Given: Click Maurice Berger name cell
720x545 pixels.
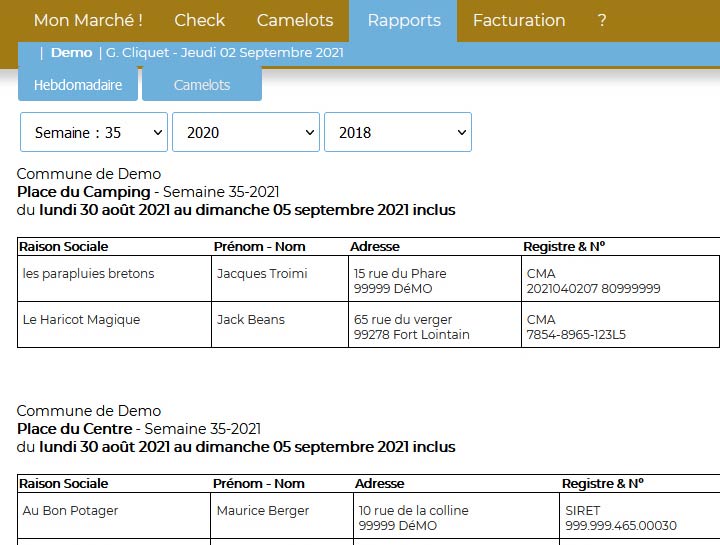Looking at the screenshot, I should (282, 516).
